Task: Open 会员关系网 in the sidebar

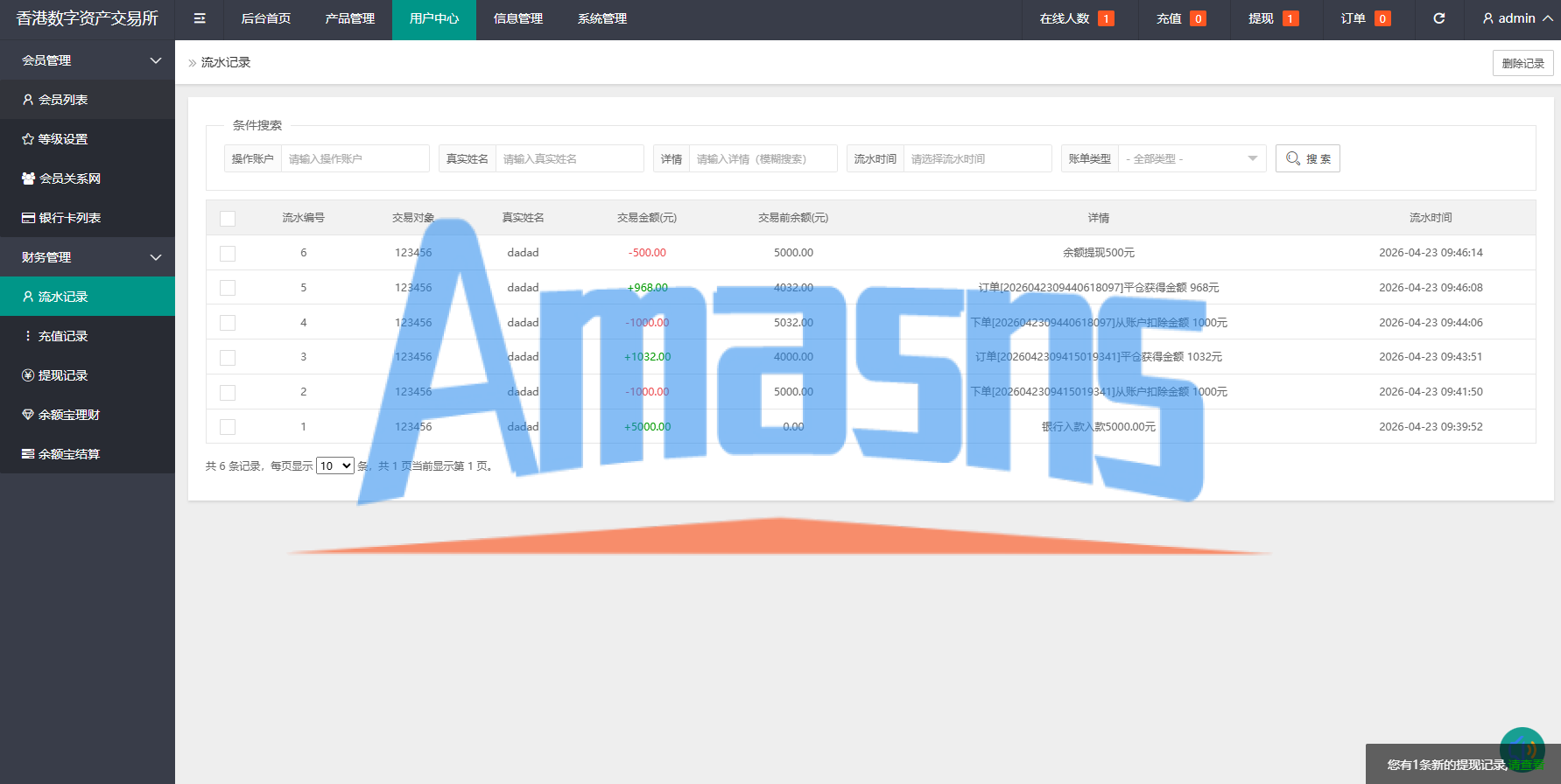Action: (88, 178)
